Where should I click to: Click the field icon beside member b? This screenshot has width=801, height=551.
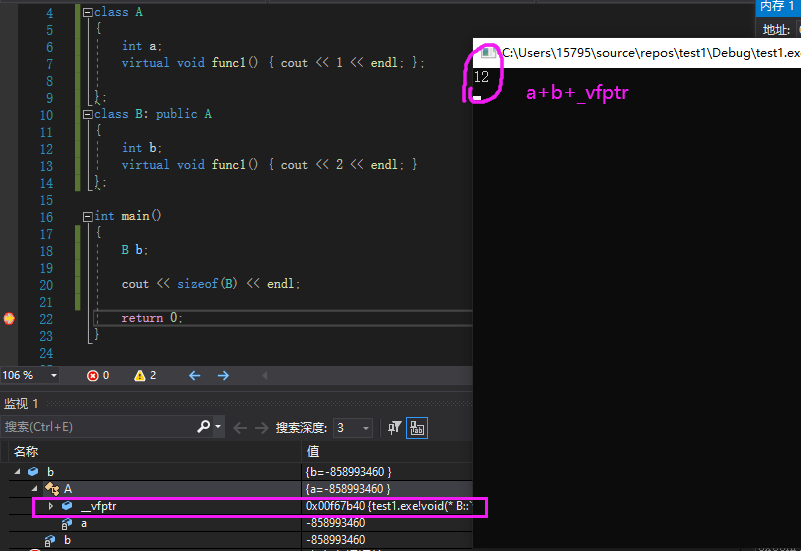coord(50,540)
